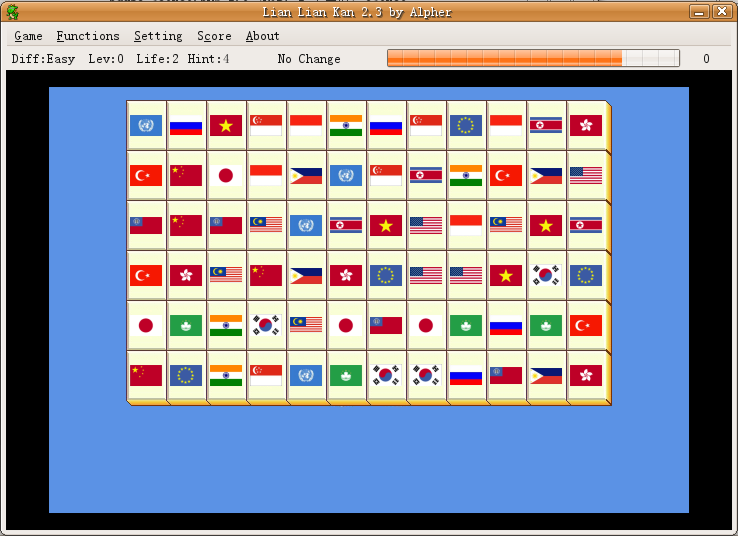Open the Functions menu

tap(88, 36)
